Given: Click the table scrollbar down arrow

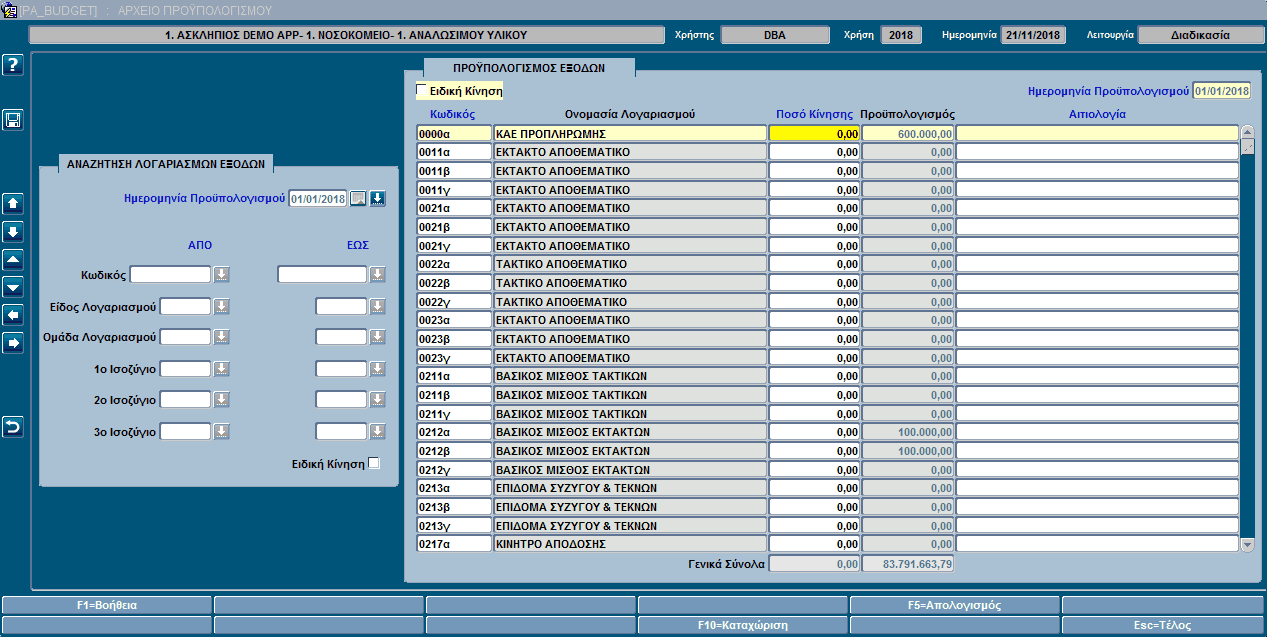Looking at the screenshot, I should click(1247, 544).
